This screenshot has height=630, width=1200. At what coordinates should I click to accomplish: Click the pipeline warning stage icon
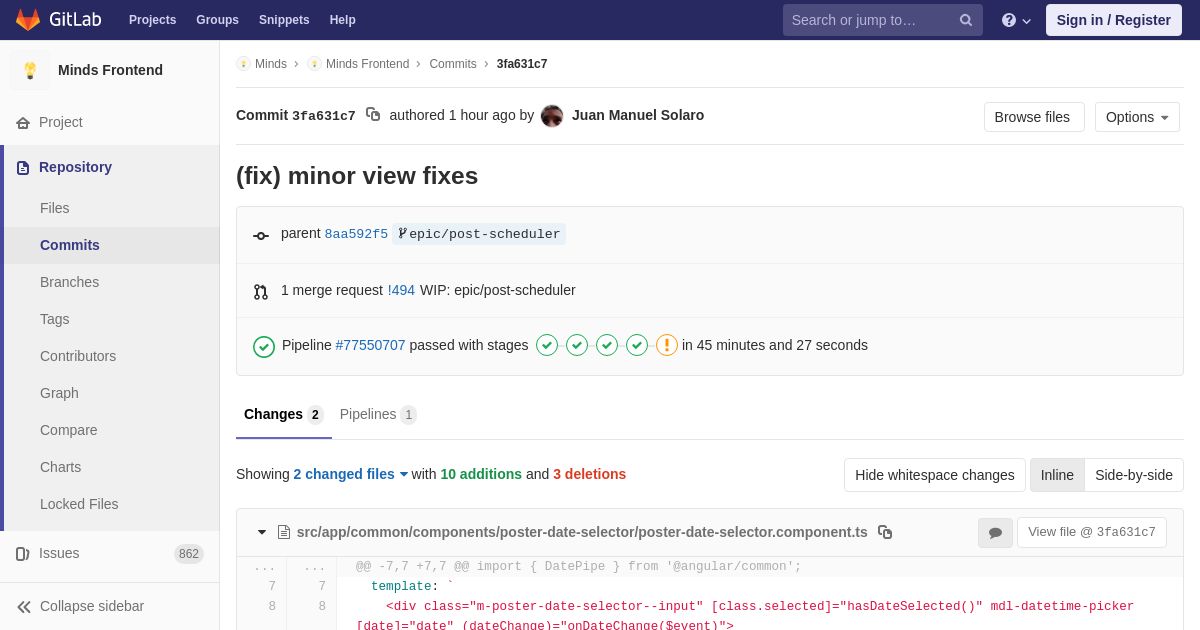667,345
